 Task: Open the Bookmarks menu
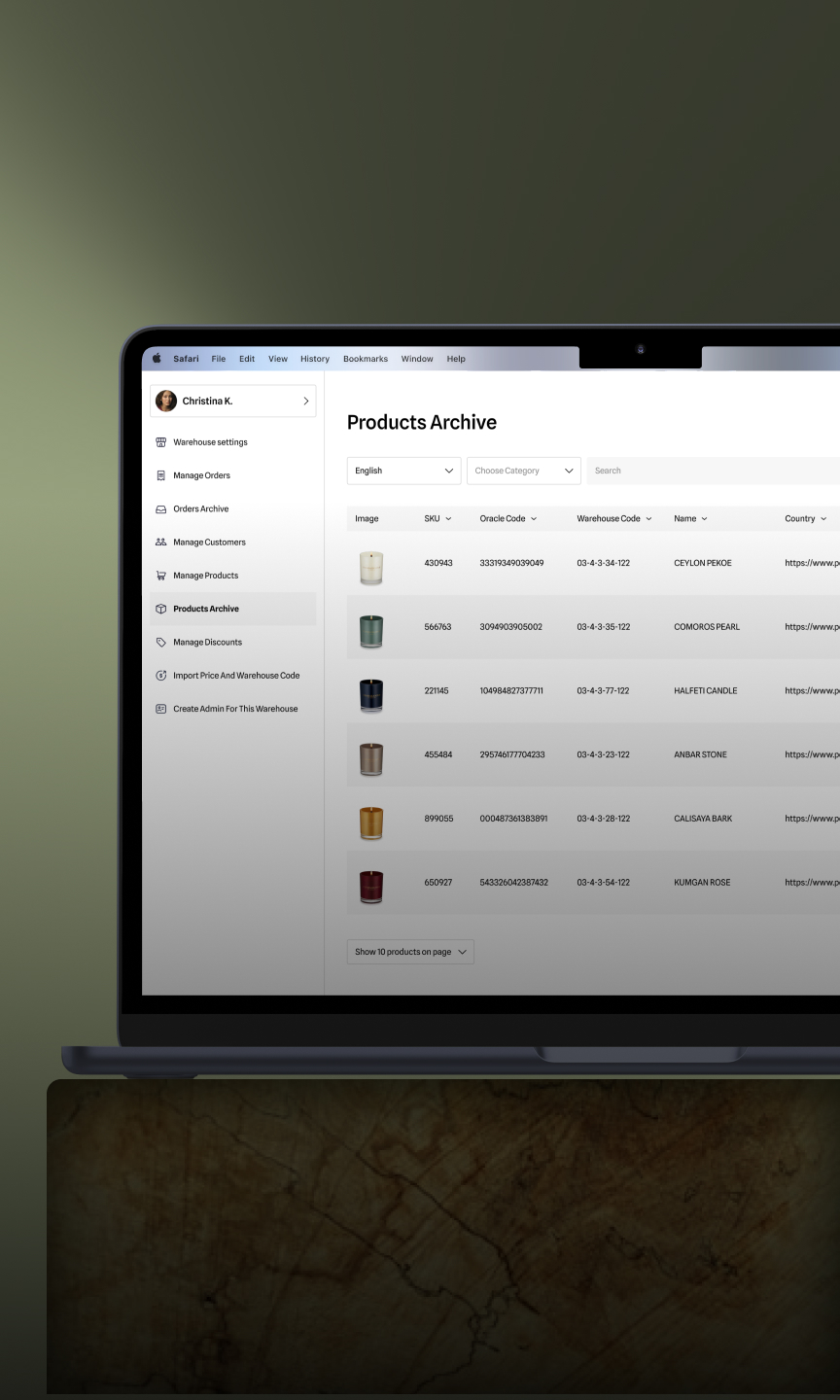[x=365, y=359]
